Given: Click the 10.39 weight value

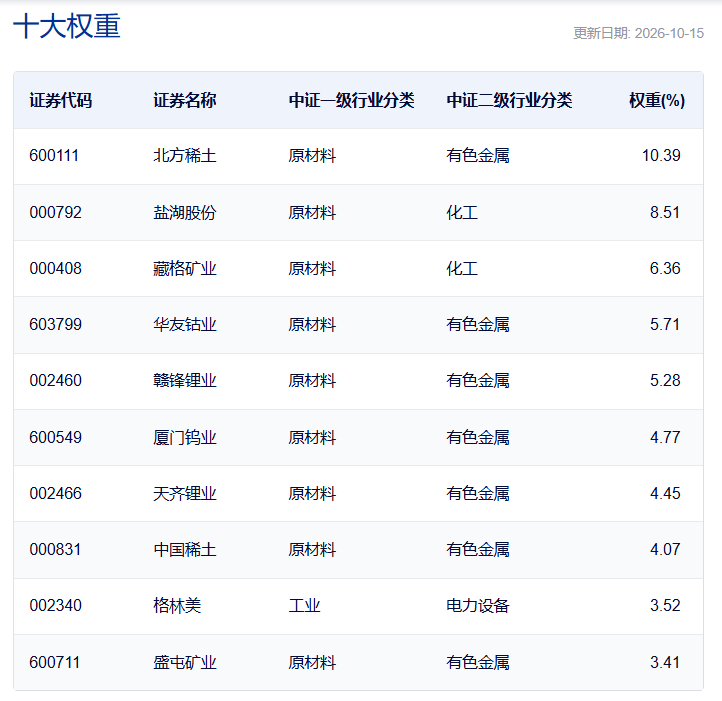Looking at the screenshot, I should click(x=661, y=156).
